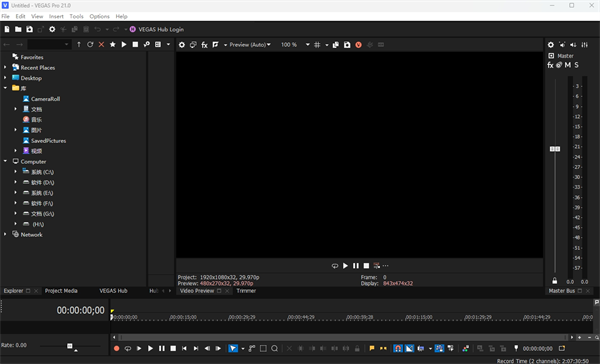Open Master FX in Master Bus
The height and width of the screenshot is (364, 600).
coord(550,65)
